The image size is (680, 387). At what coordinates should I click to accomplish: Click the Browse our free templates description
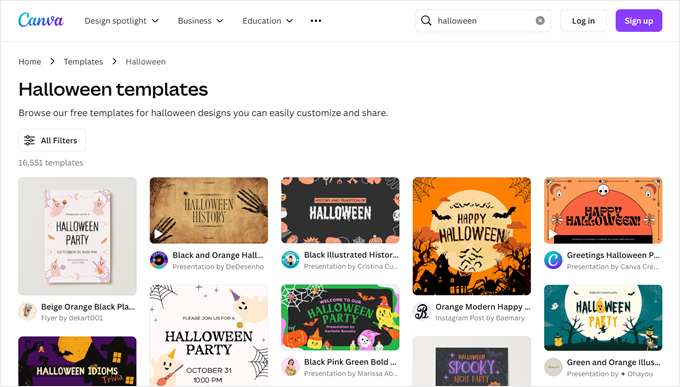pos(203,113)
